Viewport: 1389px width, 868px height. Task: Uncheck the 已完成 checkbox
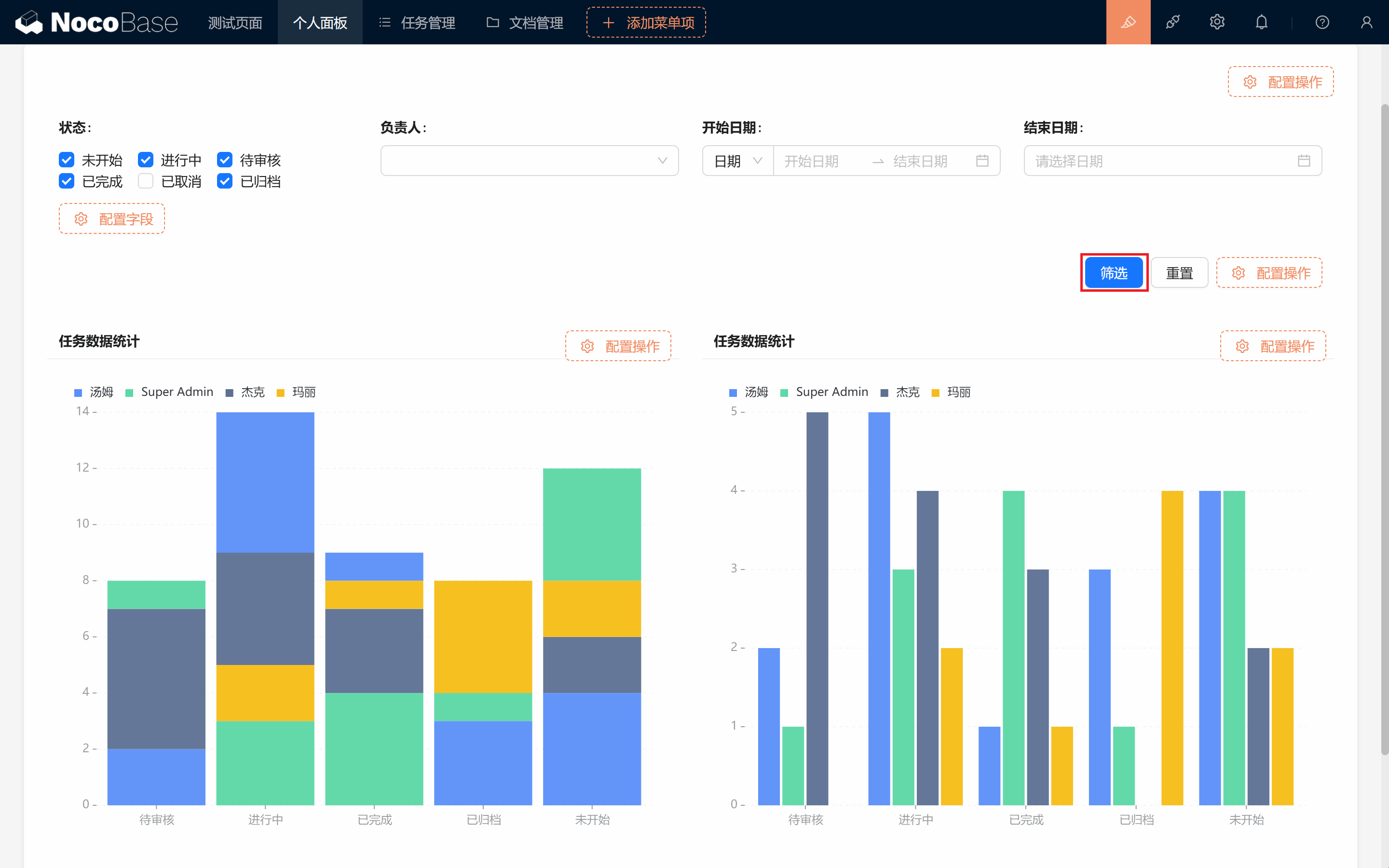67,181
